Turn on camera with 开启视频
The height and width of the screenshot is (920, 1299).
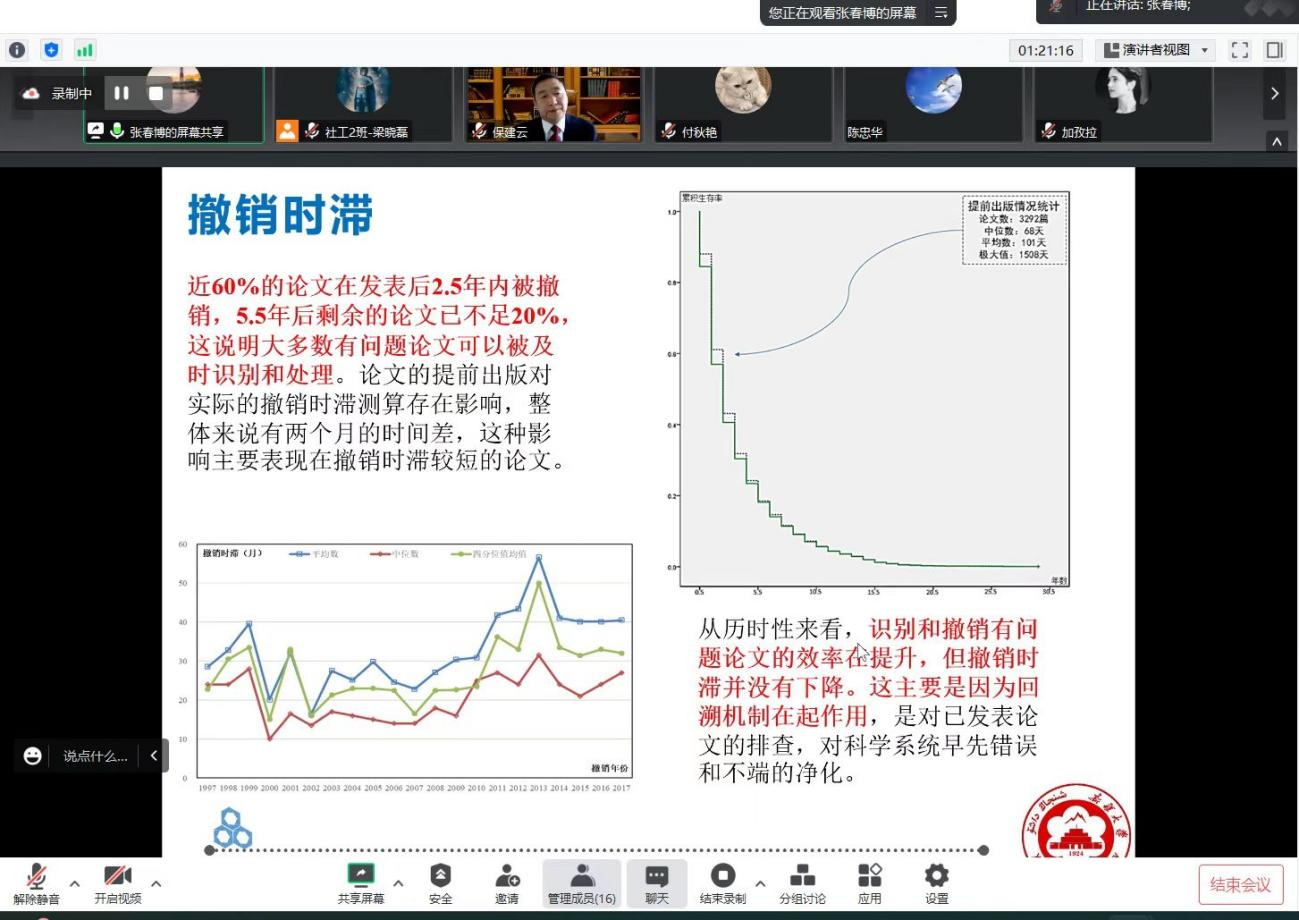coord(118,884)
